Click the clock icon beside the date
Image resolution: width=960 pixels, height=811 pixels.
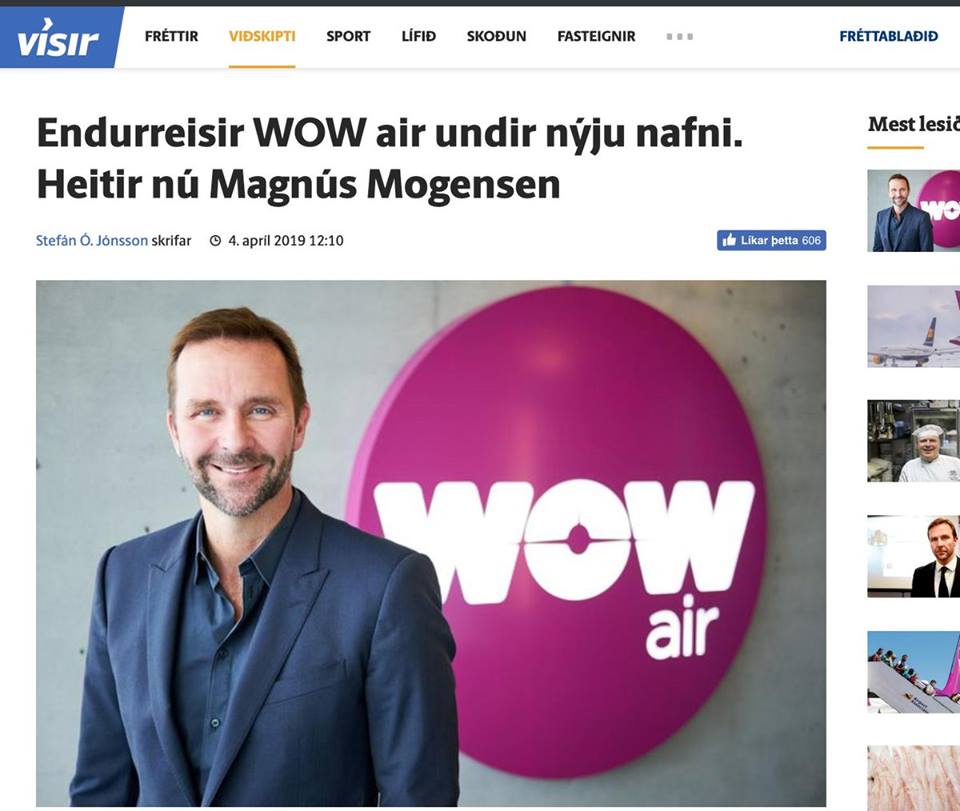tap(215, 241)
